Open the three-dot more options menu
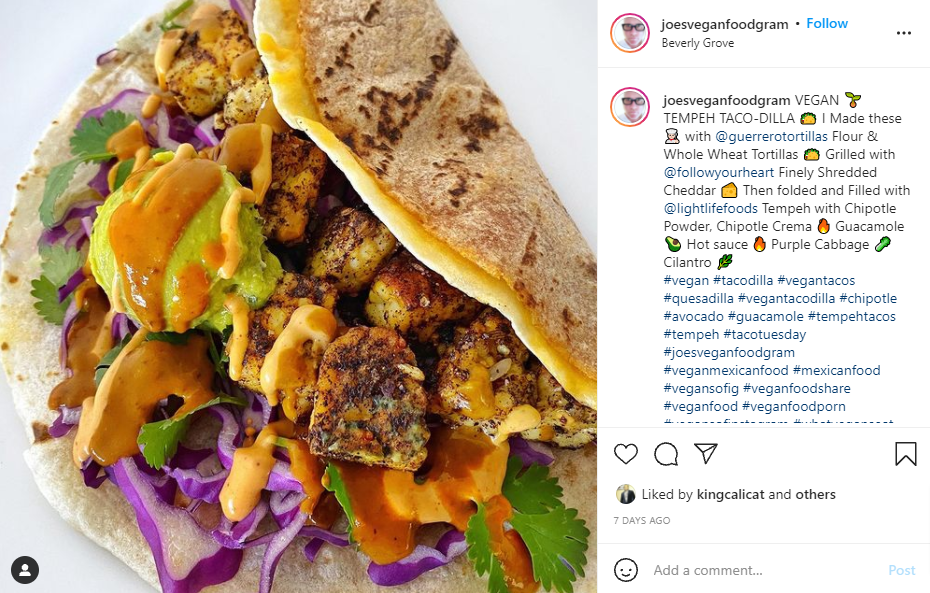The image size is (930, 593). [x=903, y=33]
